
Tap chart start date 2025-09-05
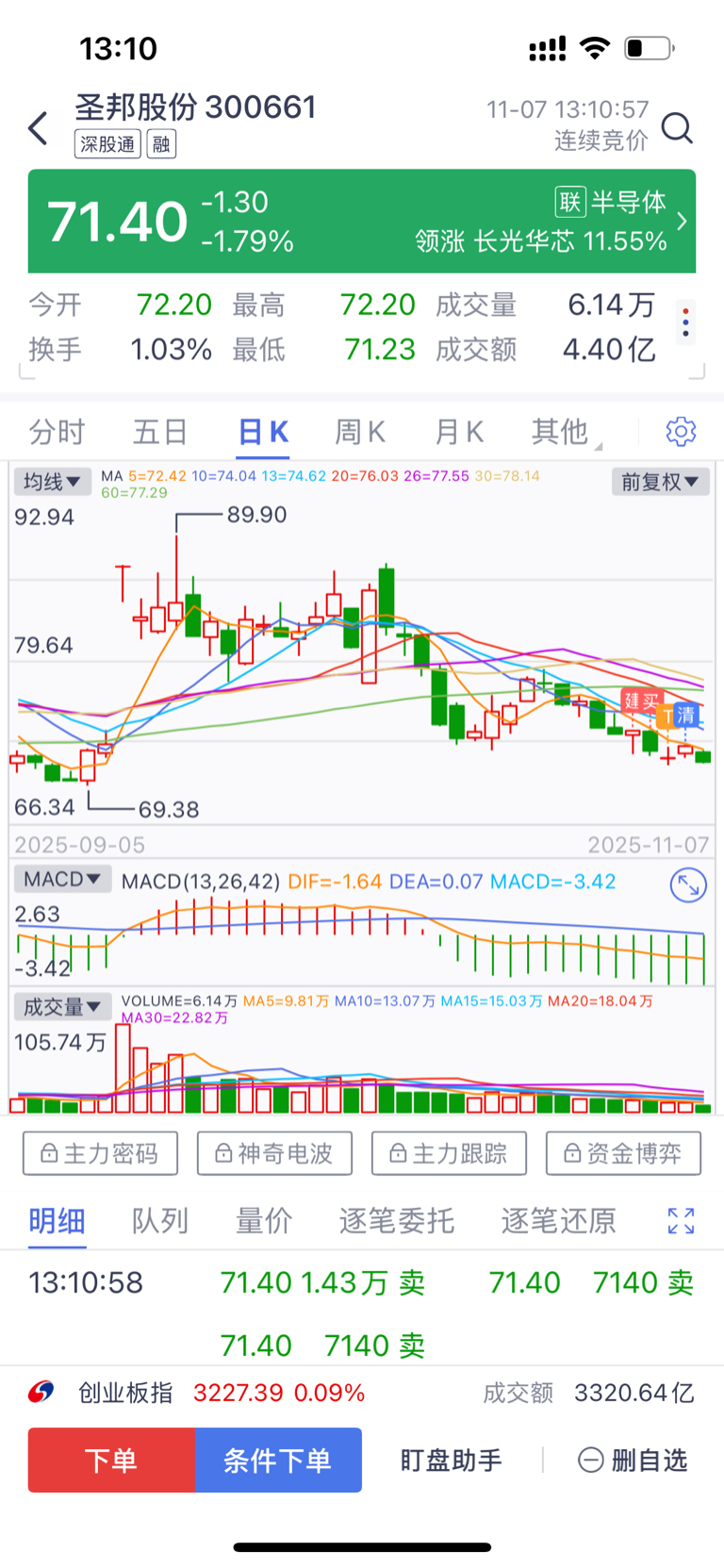[79, 845]
